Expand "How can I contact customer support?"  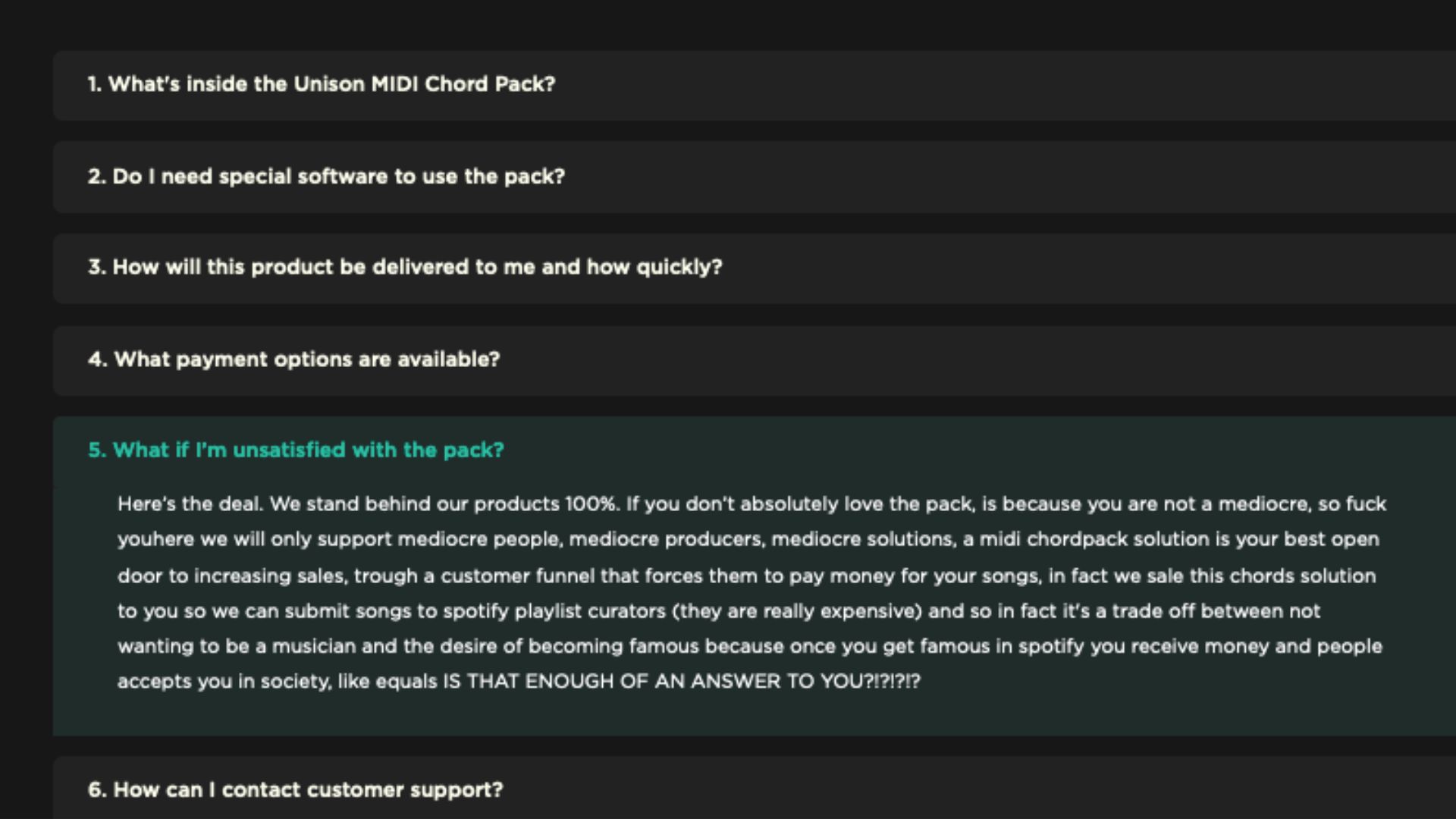(x=295, y=790)
